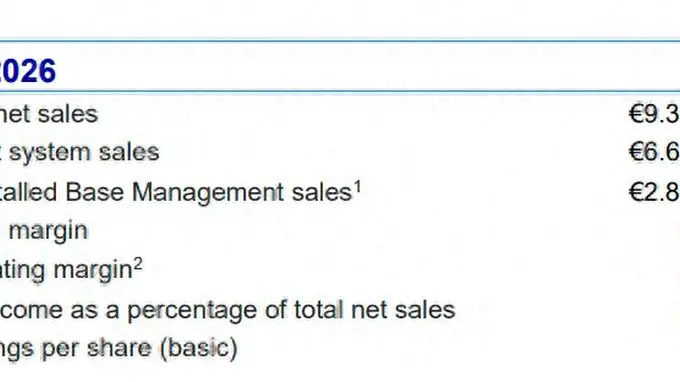The image size is (680, 382).
Task: Click the partial word "talled" before Base
Action: pyautogui.click(x=29, y=192)
